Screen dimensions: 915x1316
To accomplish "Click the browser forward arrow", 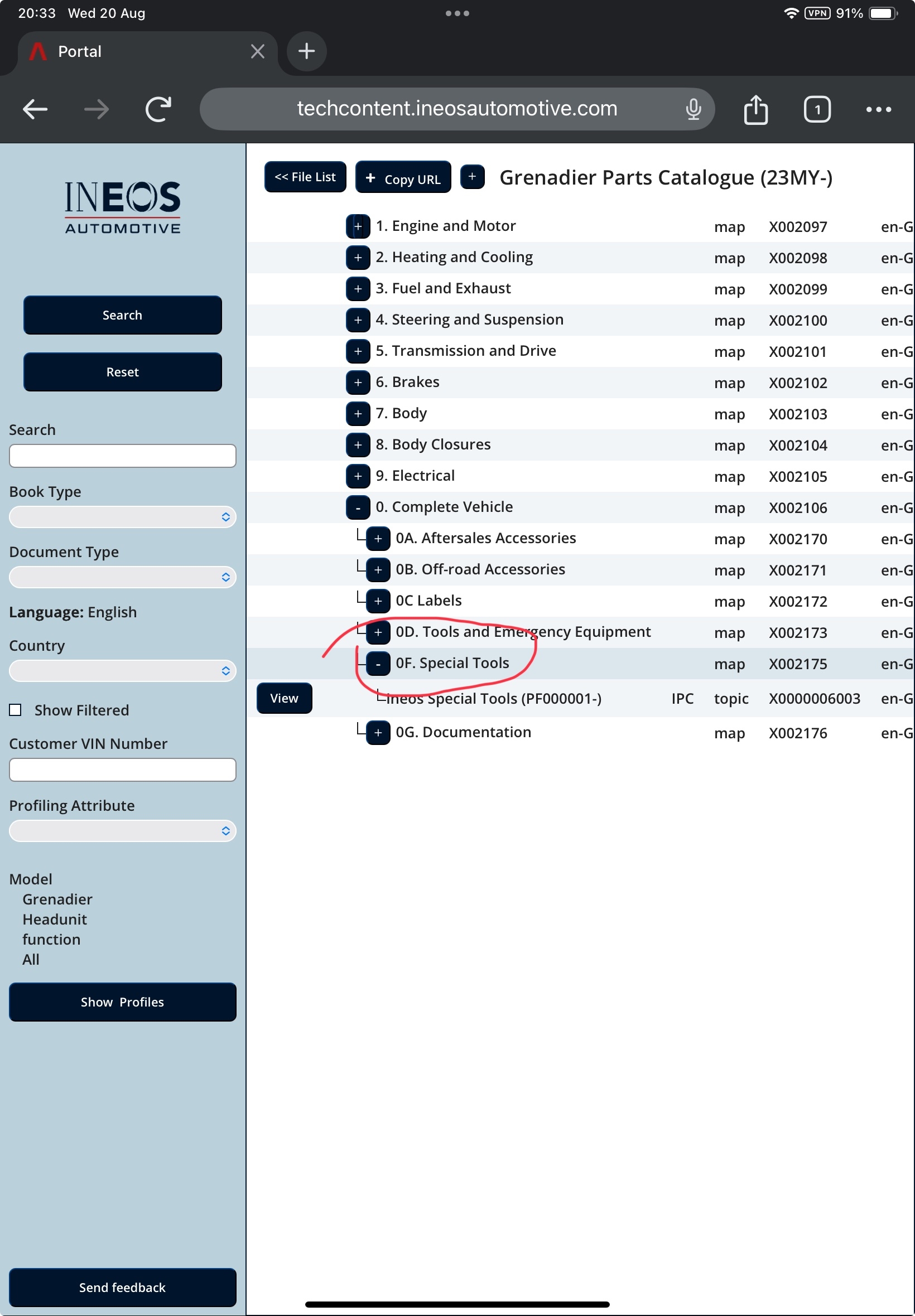I will pyautogui.click(x=97, y=109).
